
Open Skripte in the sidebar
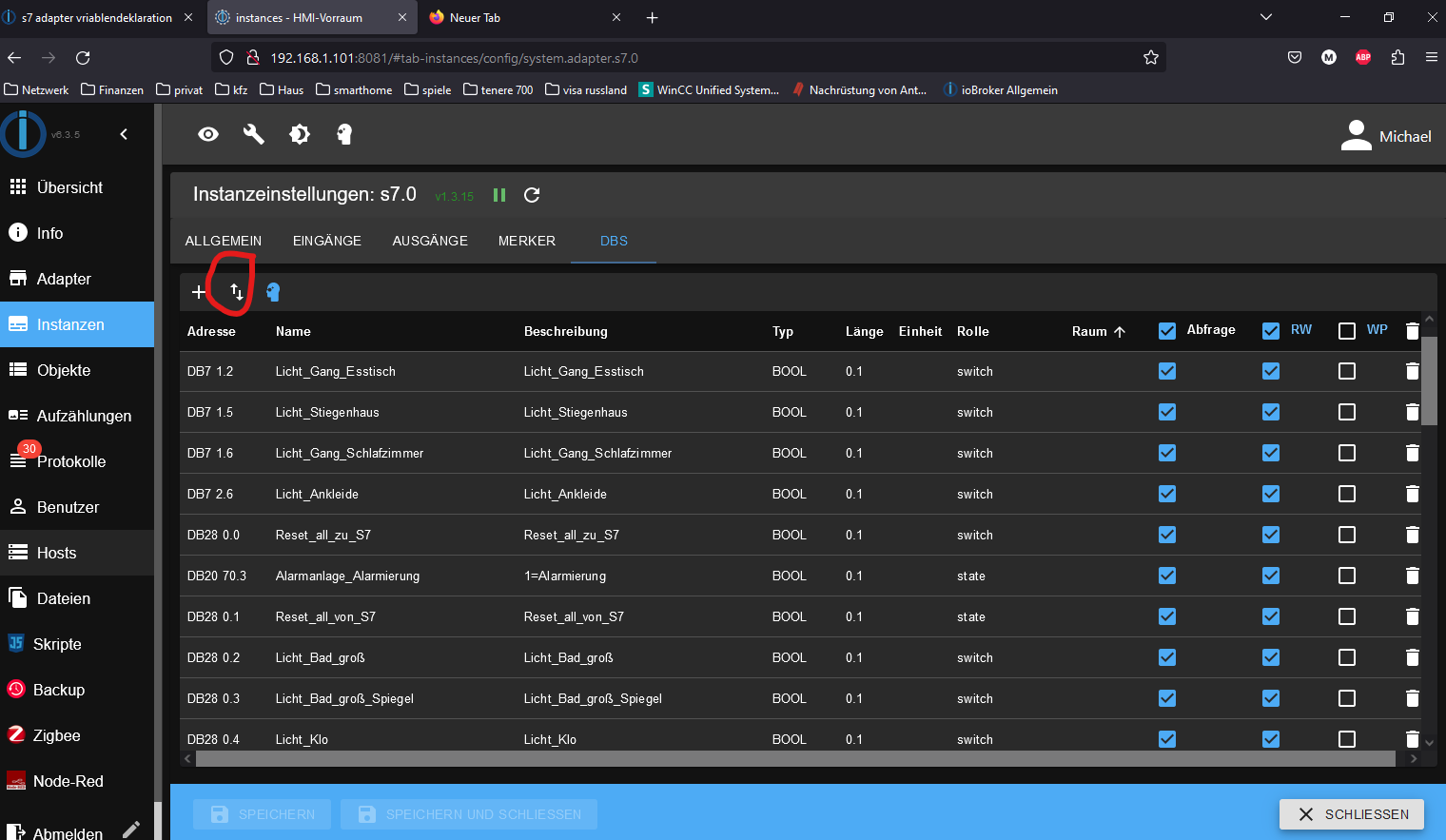point(77,644)
